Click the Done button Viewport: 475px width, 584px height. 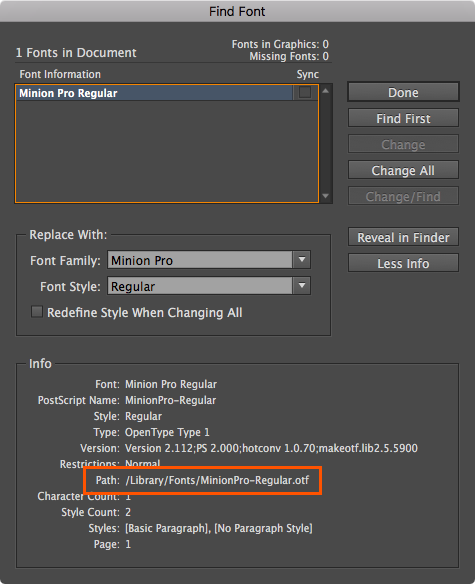pos(403,92)
